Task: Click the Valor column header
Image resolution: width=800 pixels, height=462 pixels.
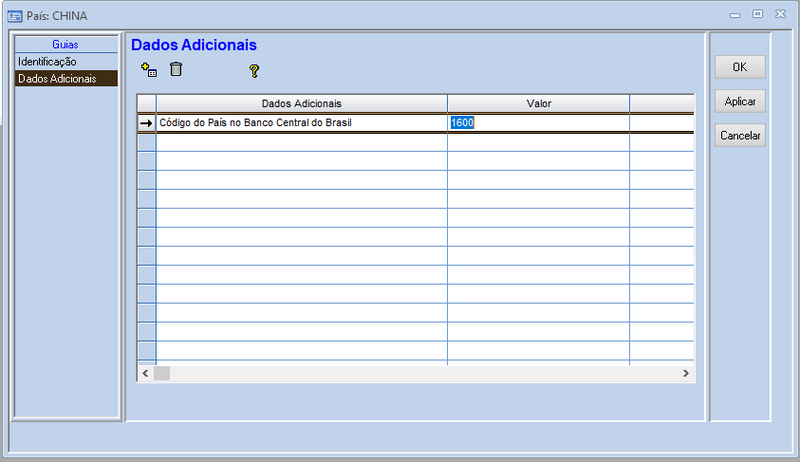Action: pyautogui.click(x=538, y=104)
